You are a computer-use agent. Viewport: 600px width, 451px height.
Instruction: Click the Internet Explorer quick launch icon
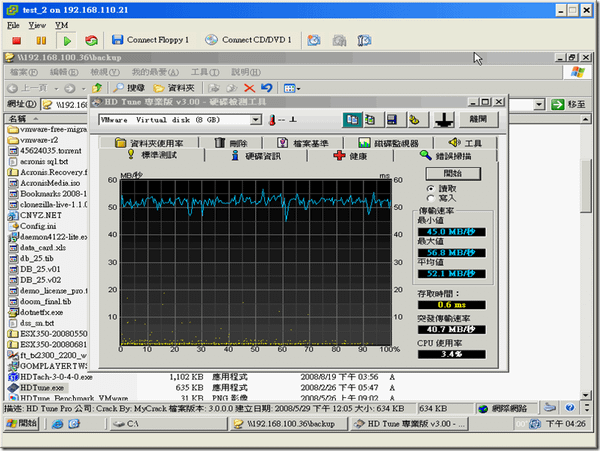tap(57, 424)
